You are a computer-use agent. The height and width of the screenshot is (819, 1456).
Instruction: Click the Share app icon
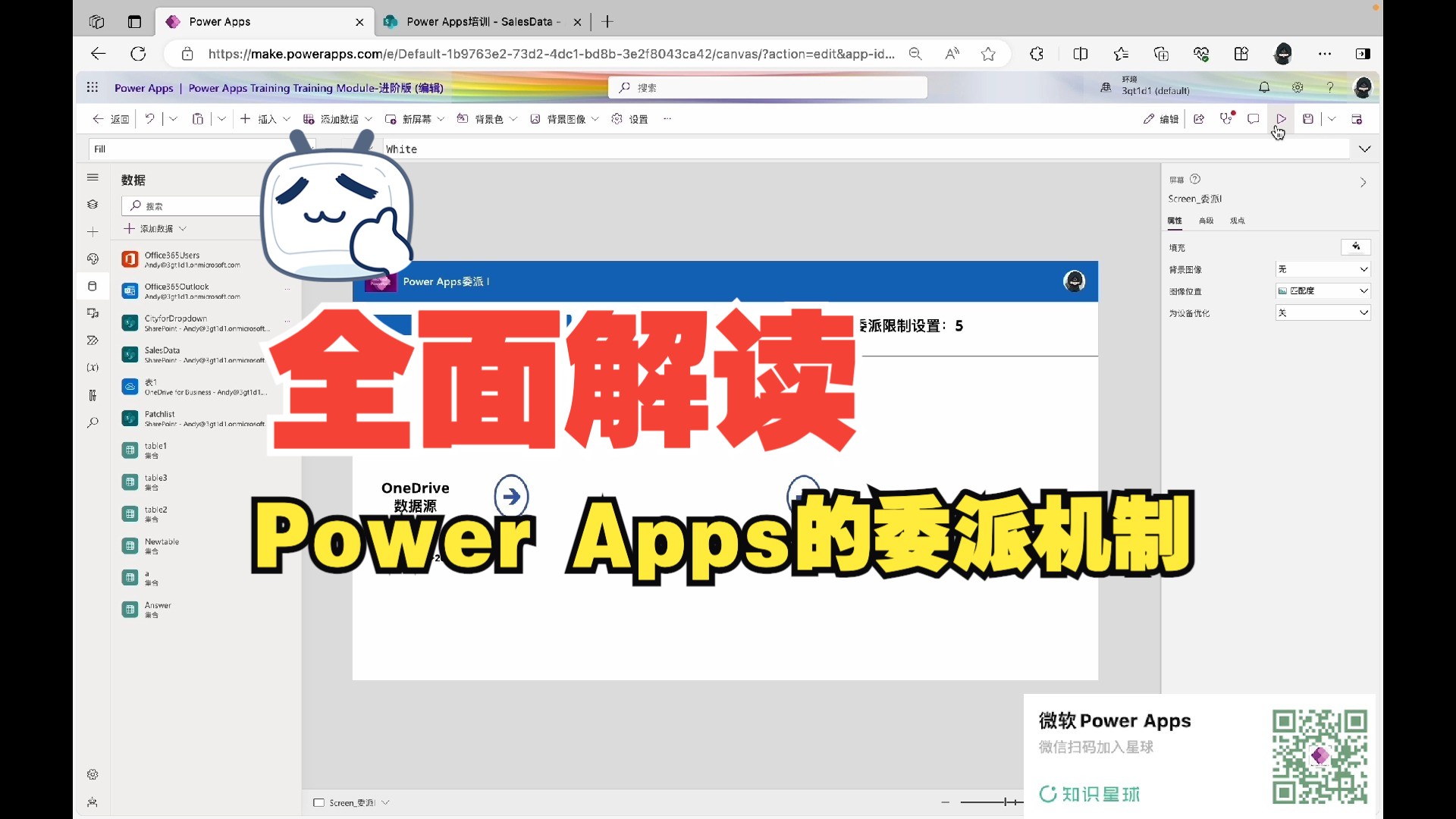[1199, 119]
